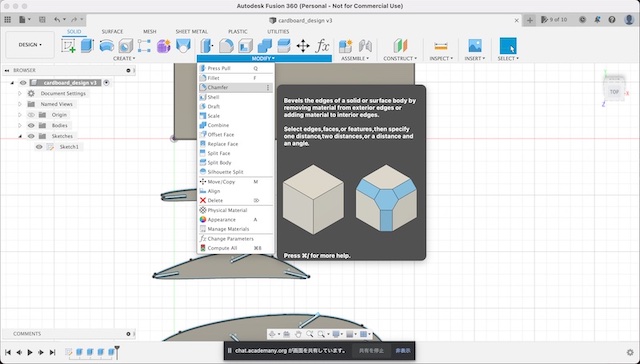Open a new design tab with plus button
640x364 pixels.
pyautogui.click(x=529, y=20)
